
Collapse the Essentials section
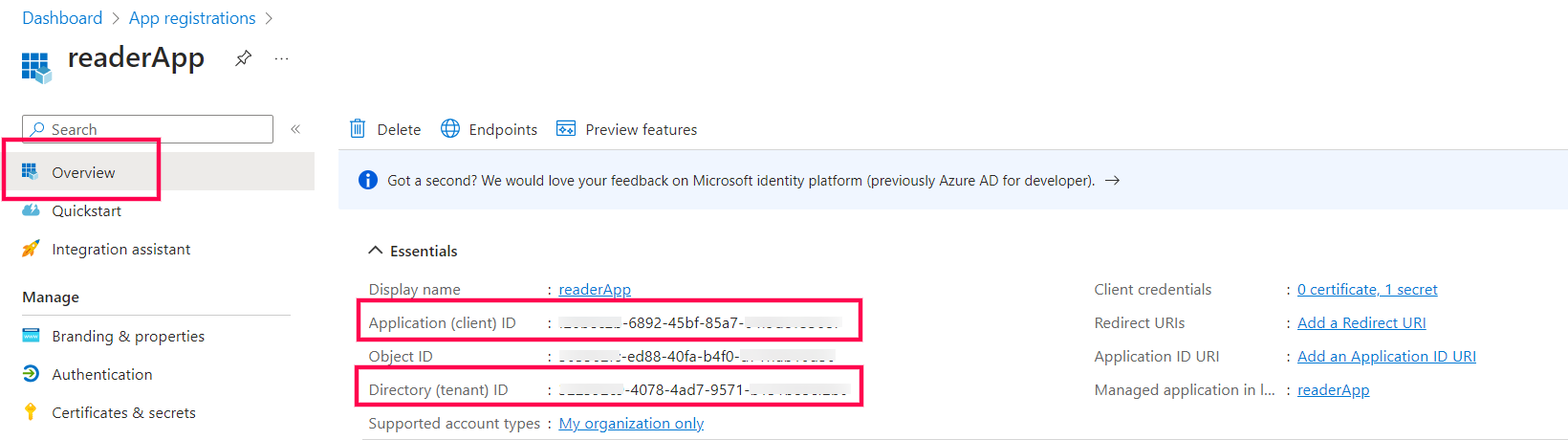375,251
